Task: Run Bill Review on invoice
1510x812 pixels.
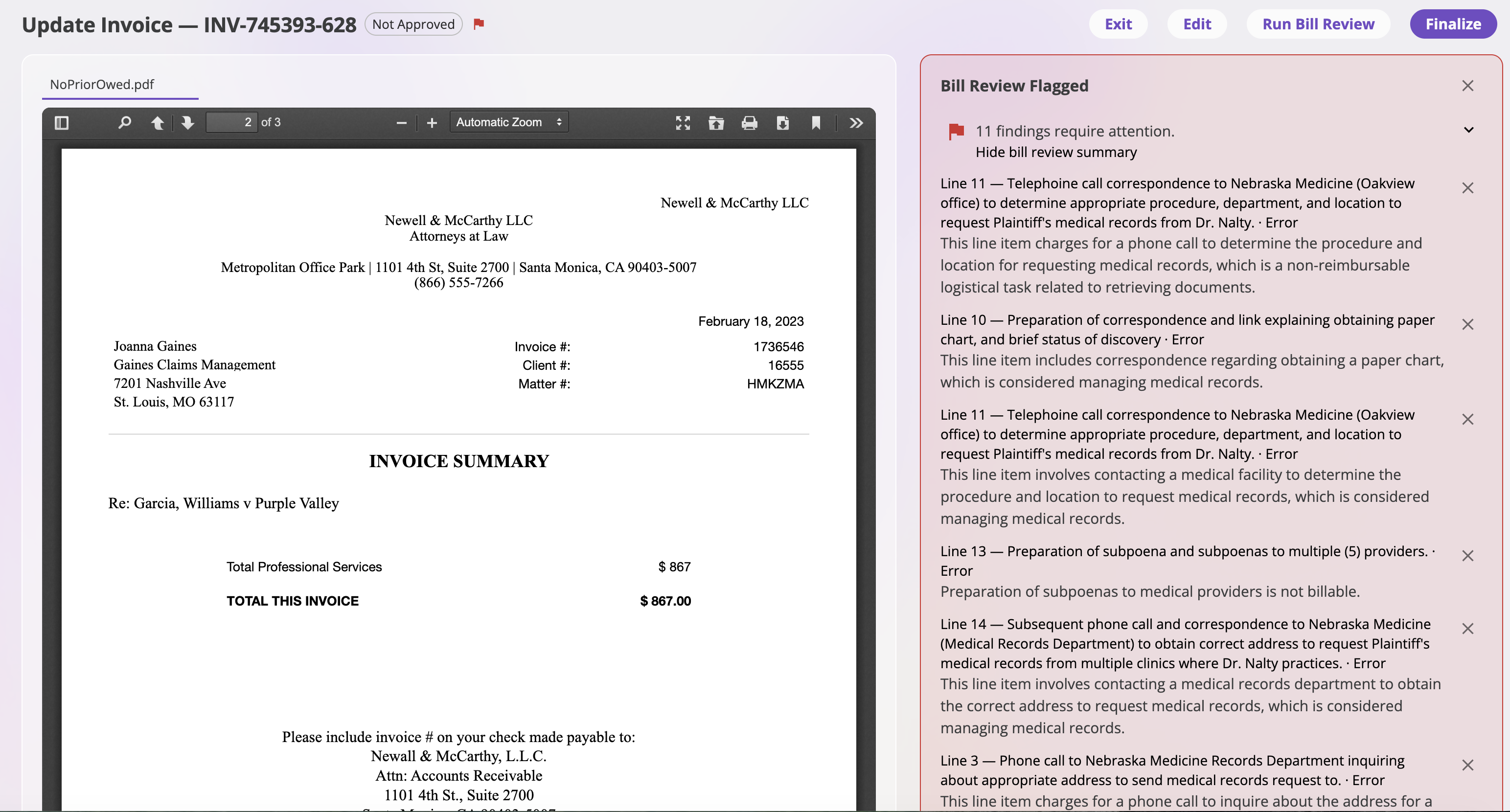Action: (1318, 24)
